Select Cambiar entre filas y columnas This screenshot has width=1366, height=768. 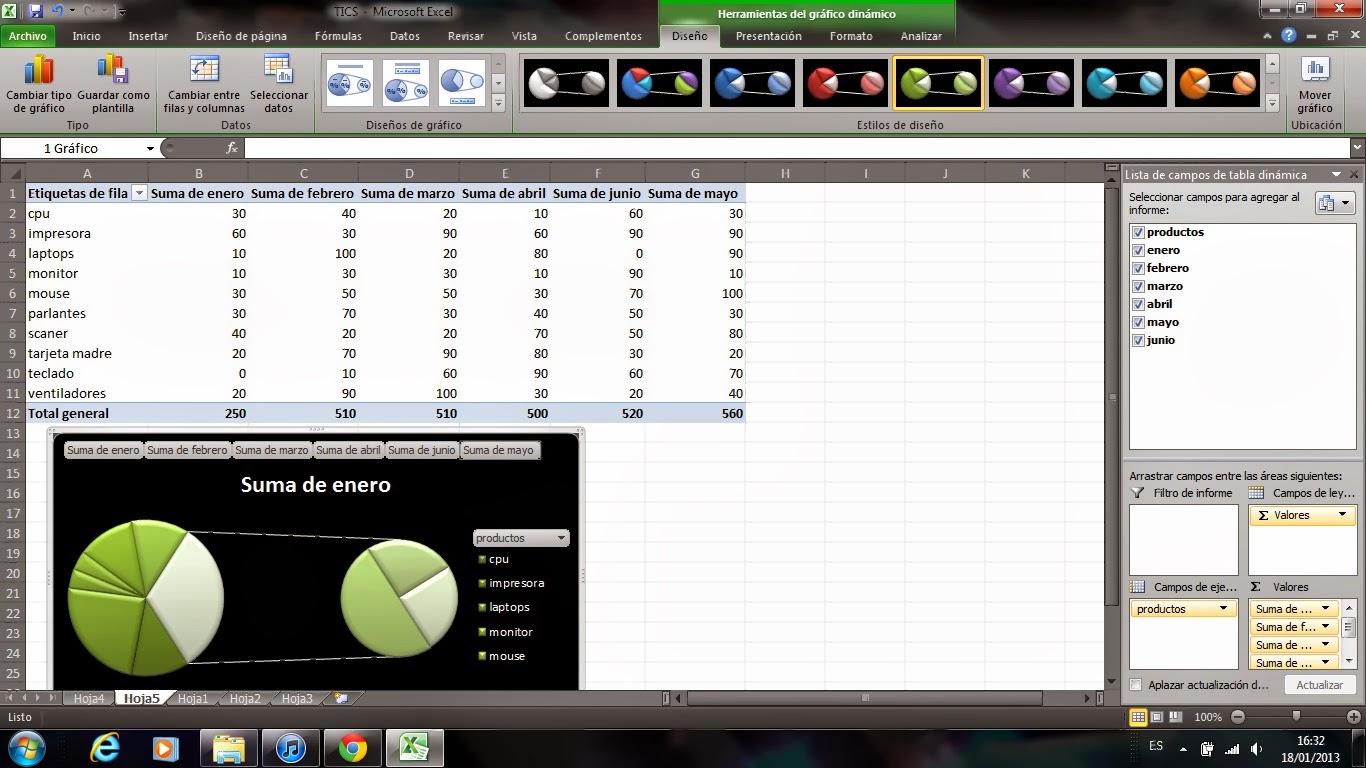[x=203, y=85]
